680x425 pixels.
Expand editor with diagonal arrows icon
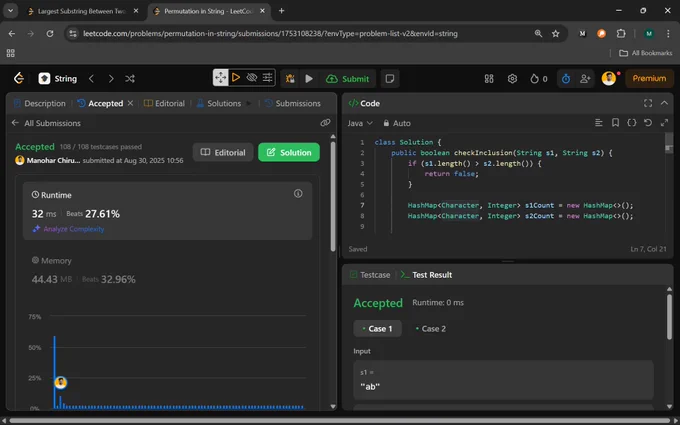[x=664, y=123]
